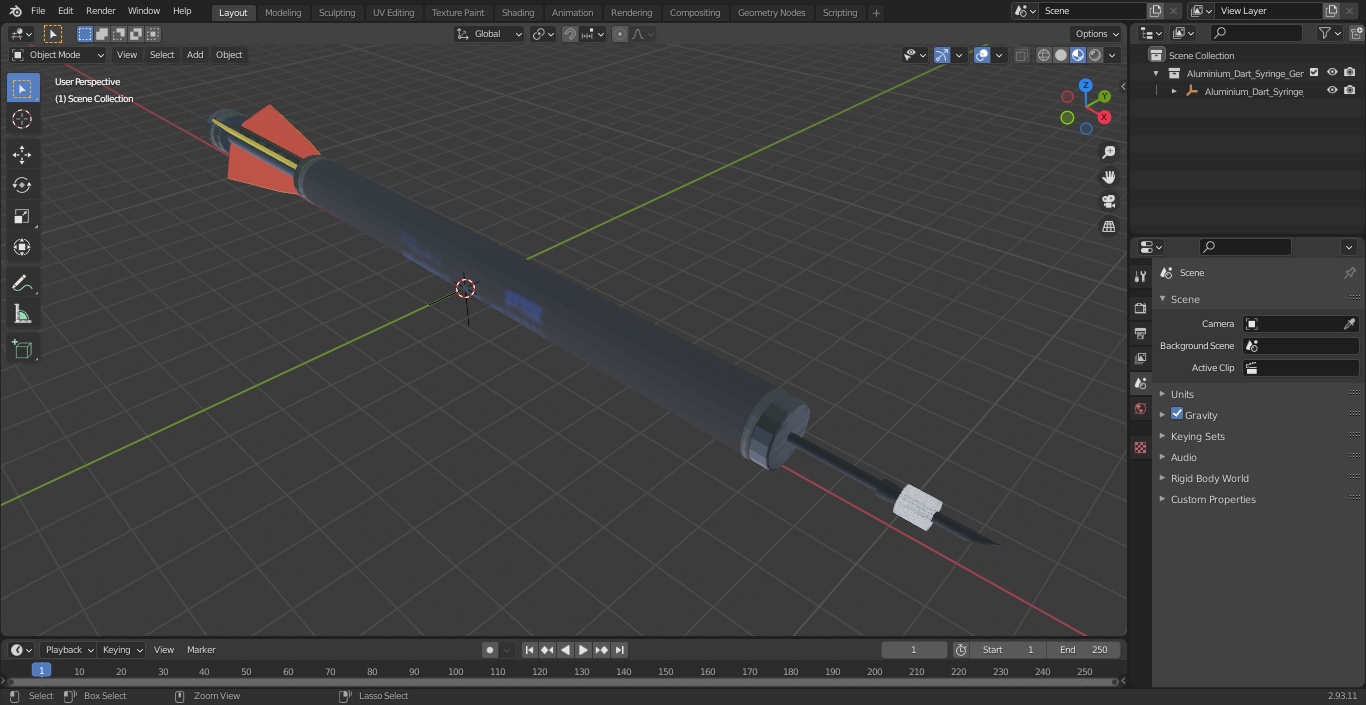Hide Aluminium_Dart_Syringe_Ger collection in viewport
The height and width of the screenshot is (705, 1366).
1332,73
